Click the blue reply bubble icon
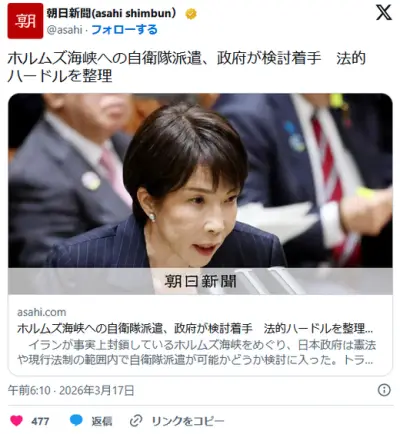 pos(76,420)
